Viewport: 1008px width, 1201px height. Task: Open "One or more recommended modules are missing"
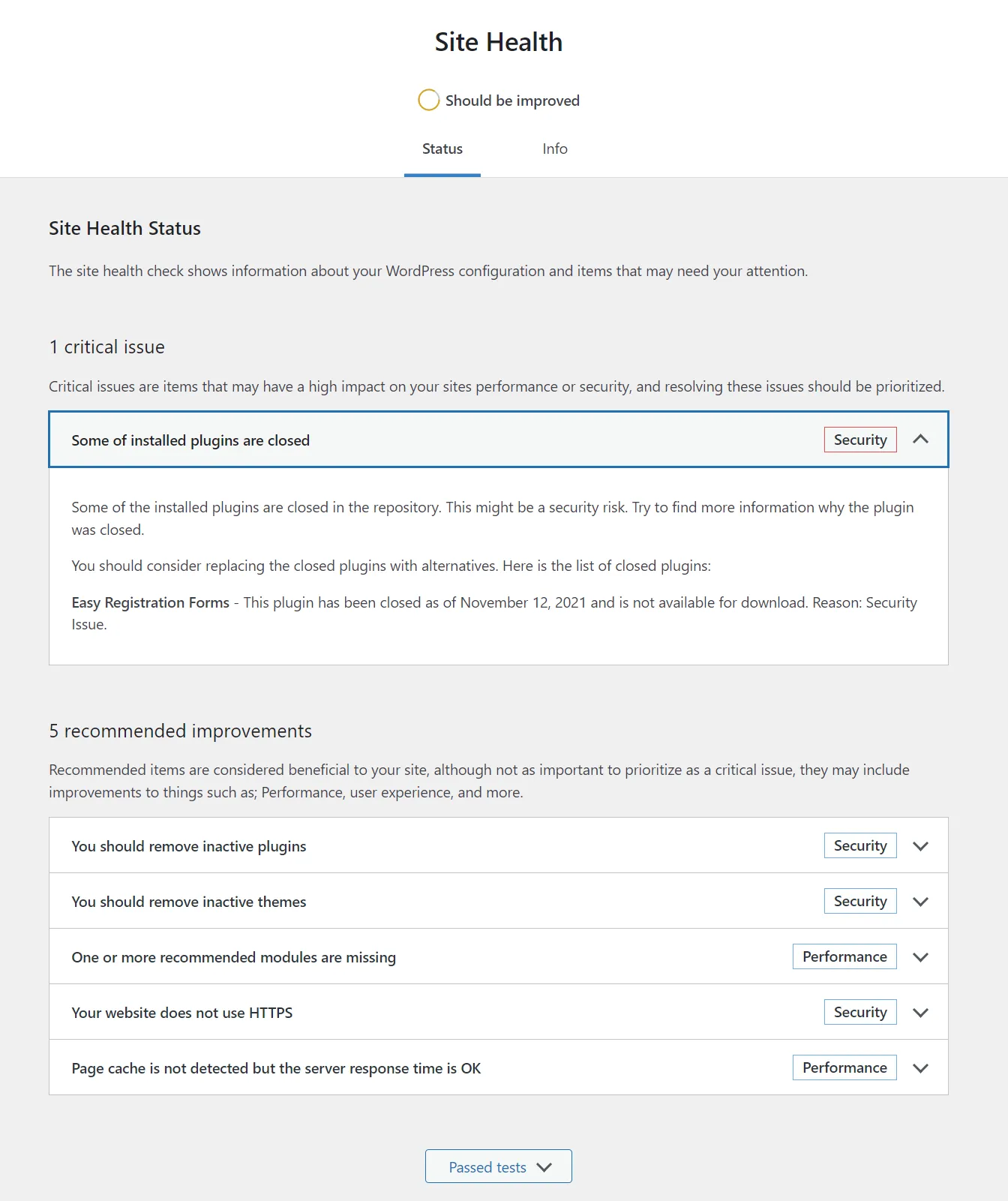point(233,957)
